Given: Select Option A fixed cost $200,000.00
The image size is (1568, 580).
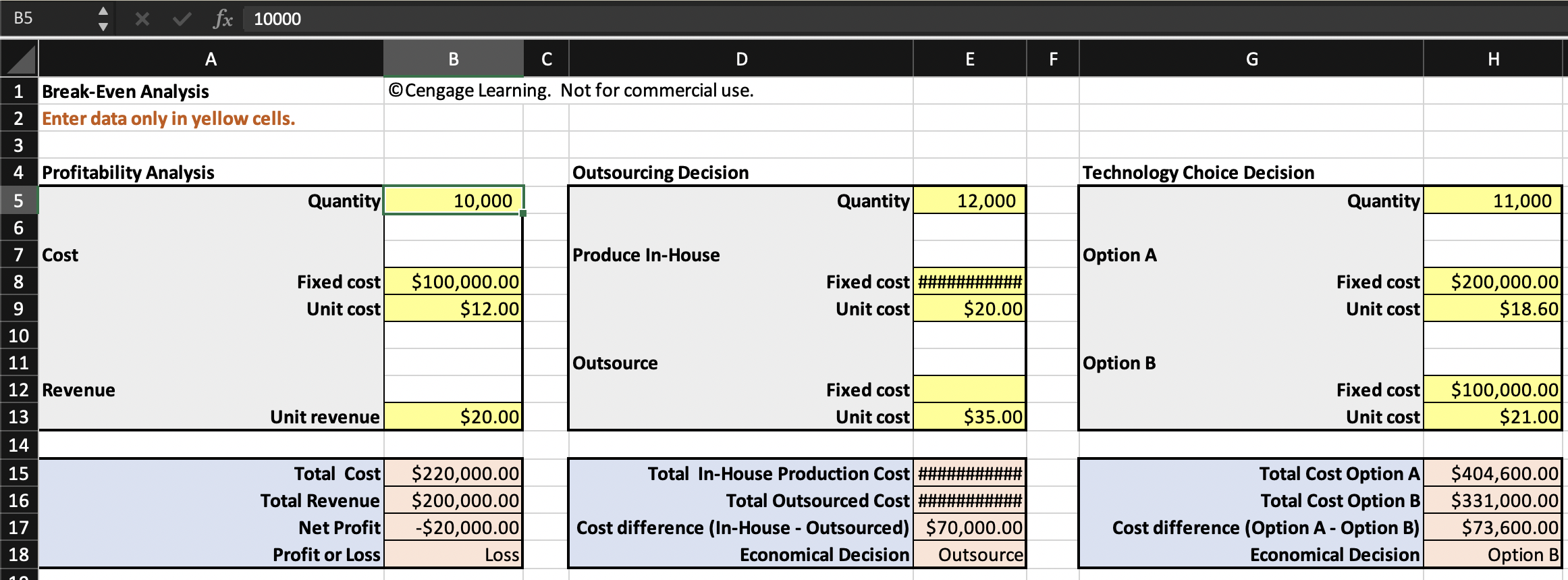Looking at the screenshot, I should [x=1493, y=282].
